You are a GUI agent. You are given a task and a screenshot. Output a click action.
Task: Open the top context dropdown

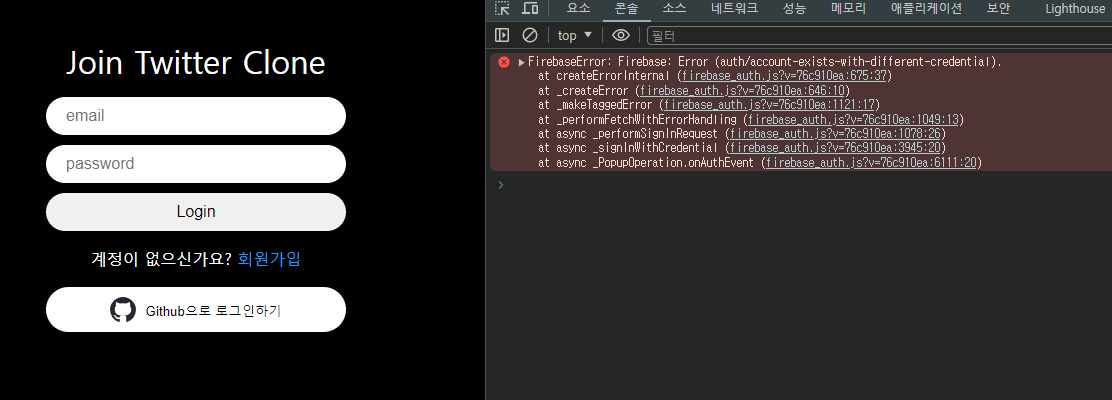[x=574, y=35]
